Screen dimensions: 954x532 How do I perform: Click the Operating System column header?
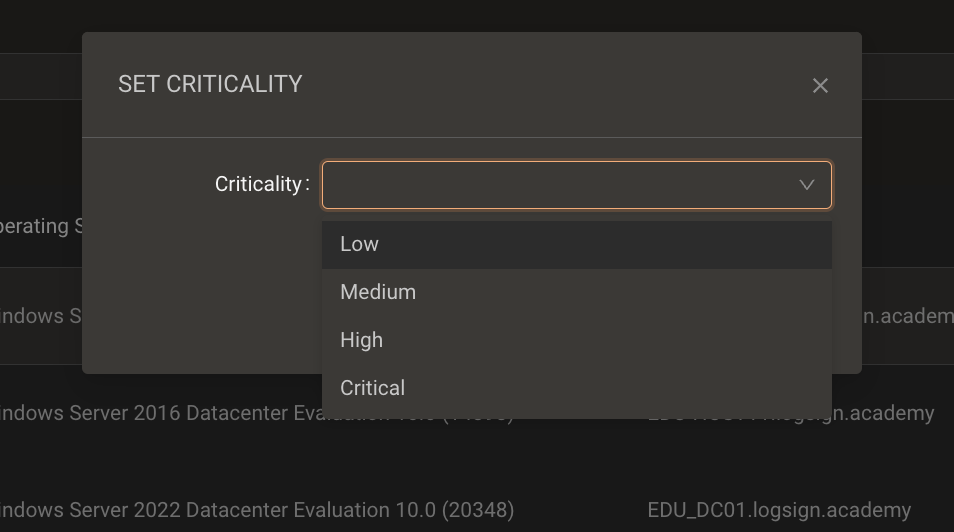pyautogui.click(x=41, y=226)
